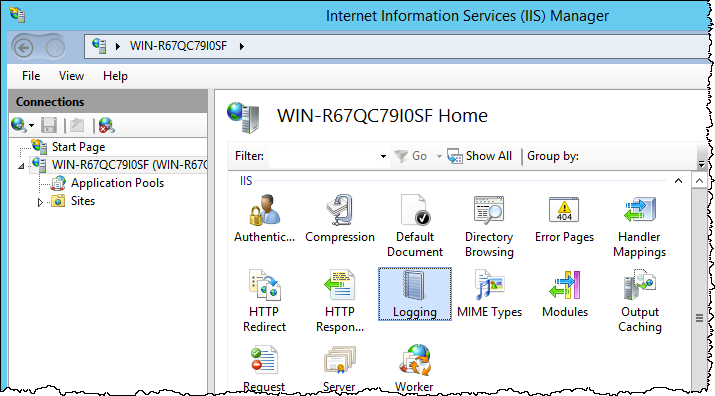Open the Worker Processes feature
Screen dimensions: 715x396
click(414, 369)
